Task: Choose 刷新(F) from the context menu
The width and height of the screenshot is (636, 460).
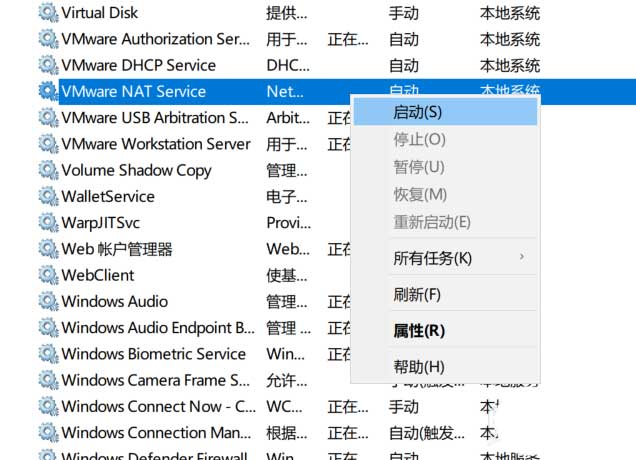Action: 445,294
